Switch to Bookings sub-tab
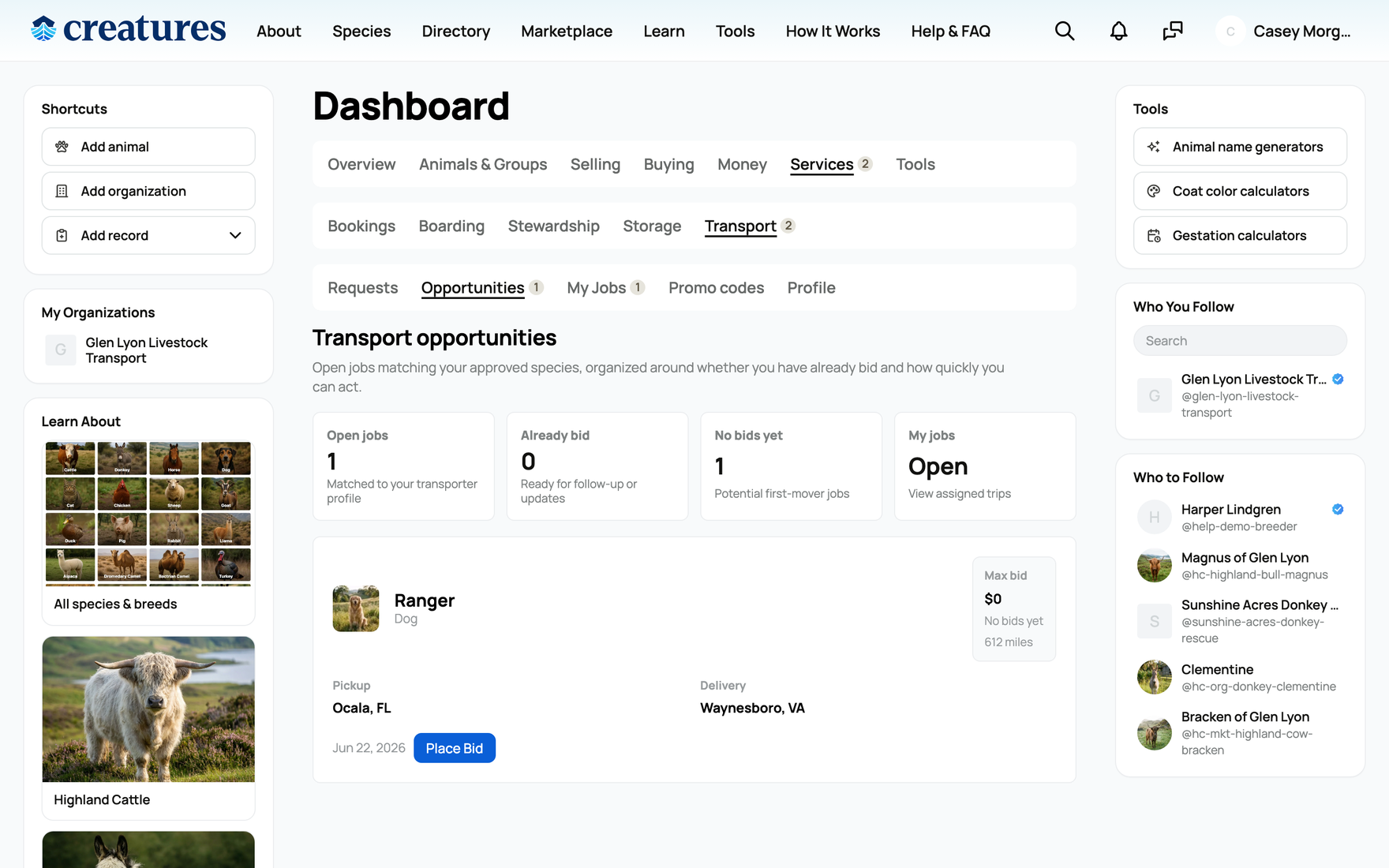 click(x=361, y=226)
